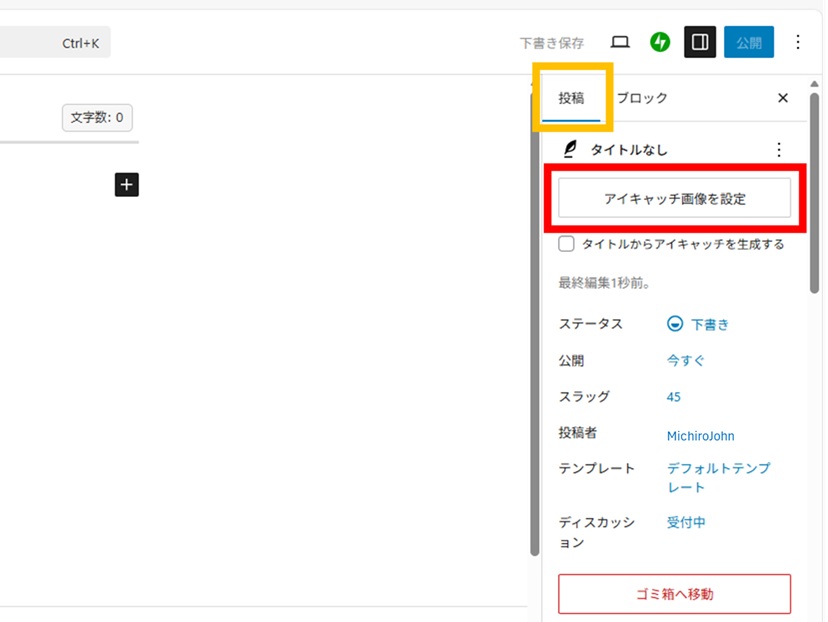Open the 今すぐ publish date picker
Image resolution: width=828 pixels, height=622 pixels.
(x=686, y=361)
